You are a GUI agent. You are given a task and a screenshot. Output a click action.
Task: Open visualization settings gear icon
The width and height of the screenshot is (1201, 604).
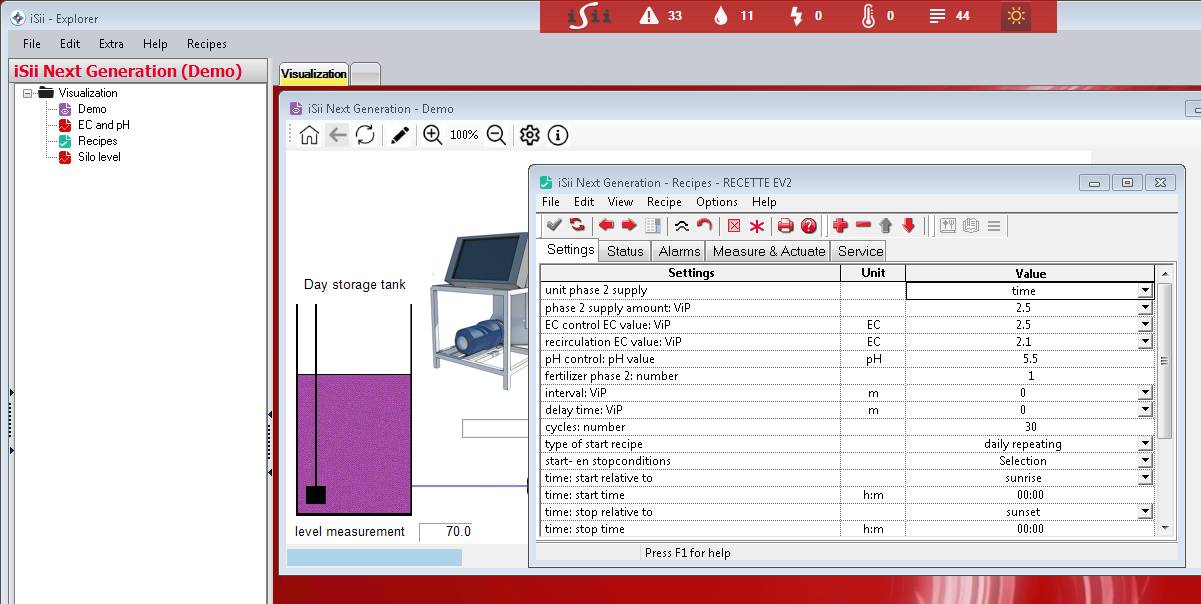pyautogui.click(x=530, y=135)
